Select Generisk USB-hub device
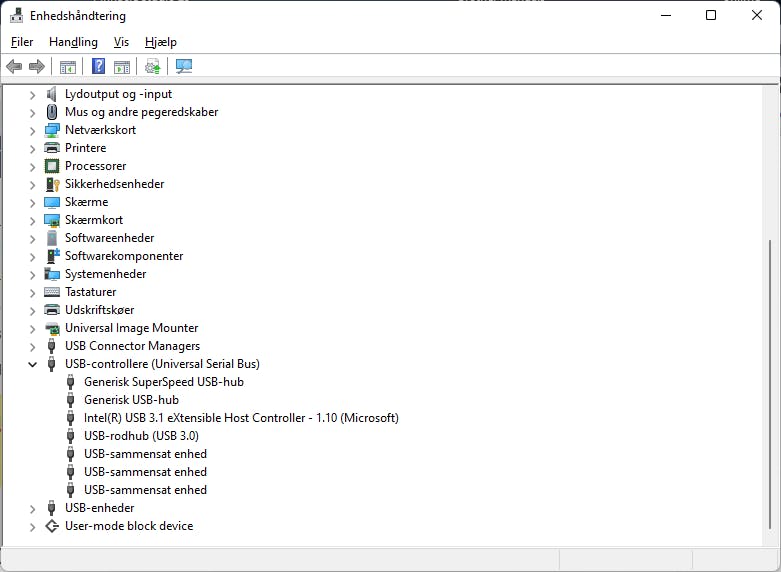 click(x=131, y=400)
